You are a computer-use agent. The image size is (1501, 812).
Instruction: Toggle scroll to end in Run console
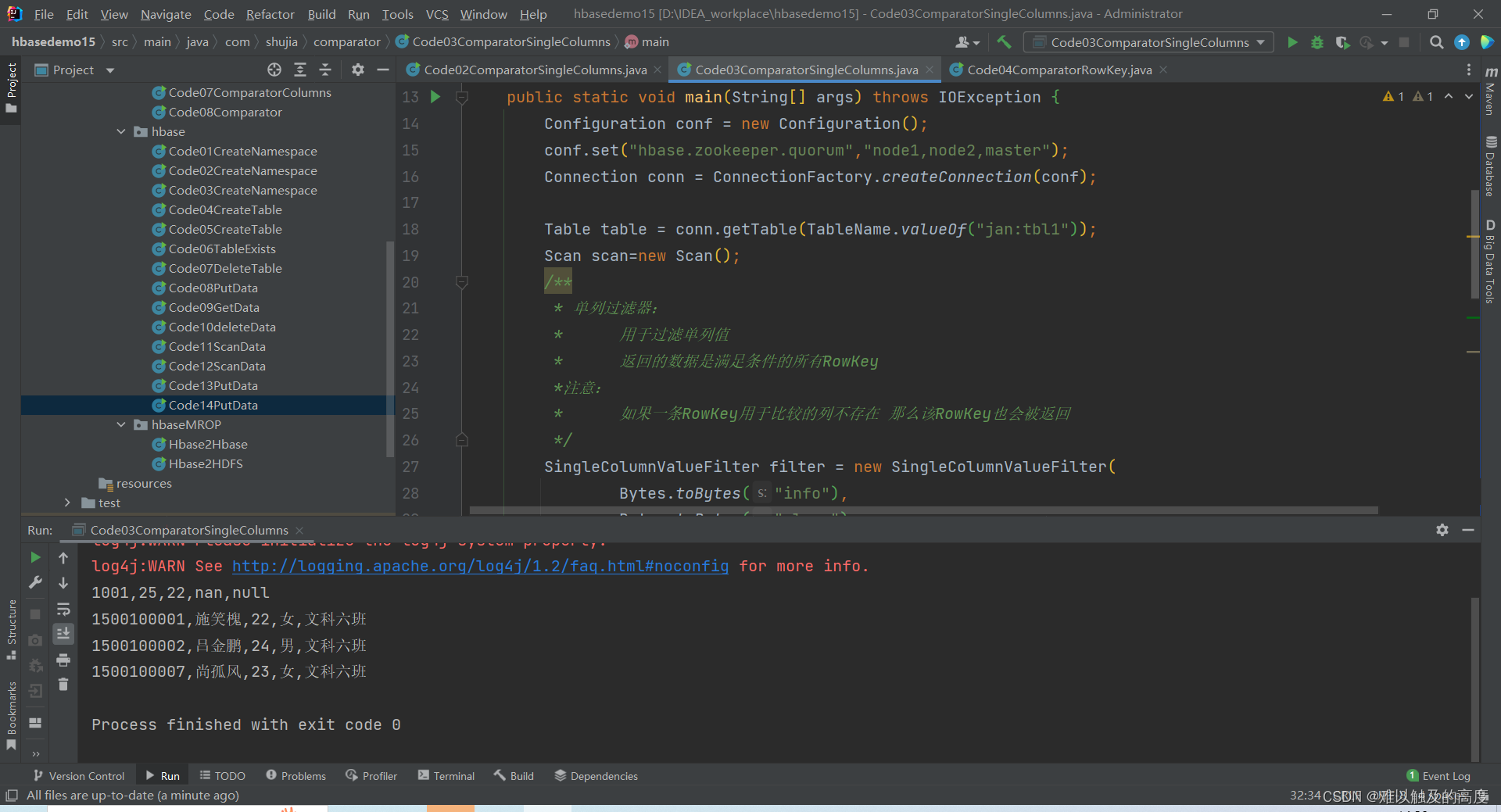(x=63, y=634)
